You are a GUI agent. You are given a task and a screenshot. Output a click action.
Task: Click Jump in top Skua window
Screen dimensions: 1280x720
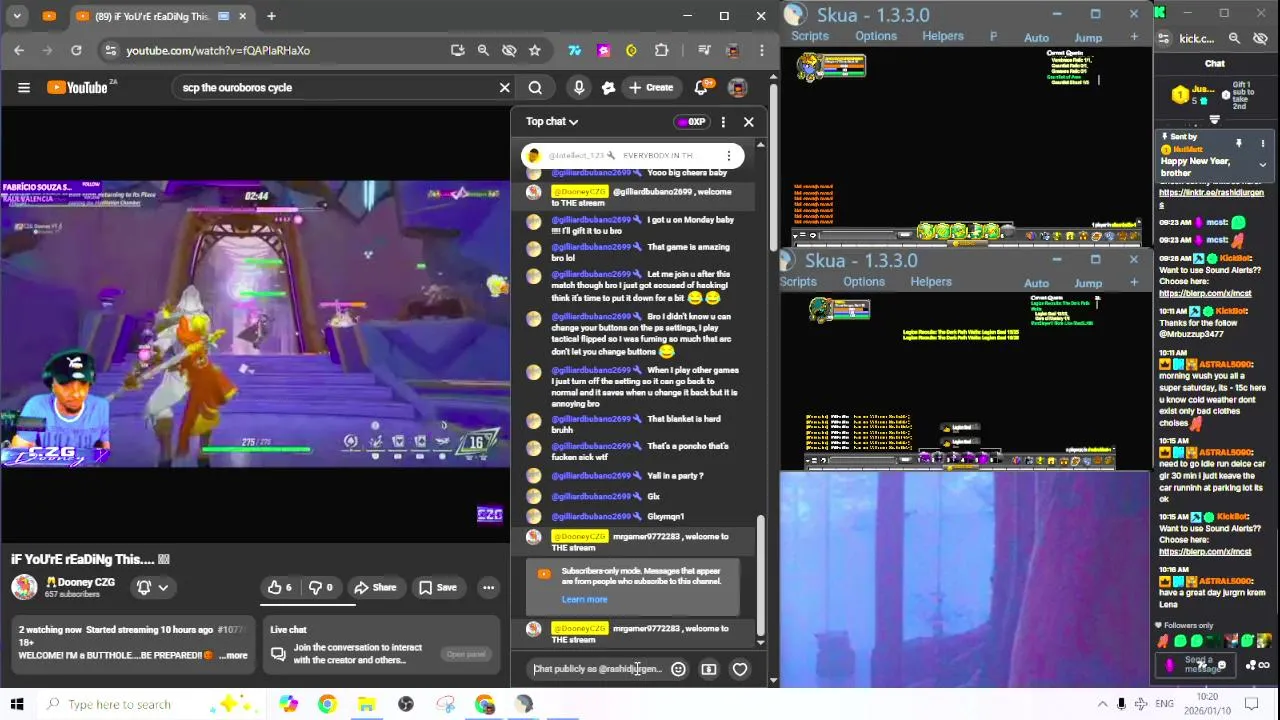point(1088,38)
